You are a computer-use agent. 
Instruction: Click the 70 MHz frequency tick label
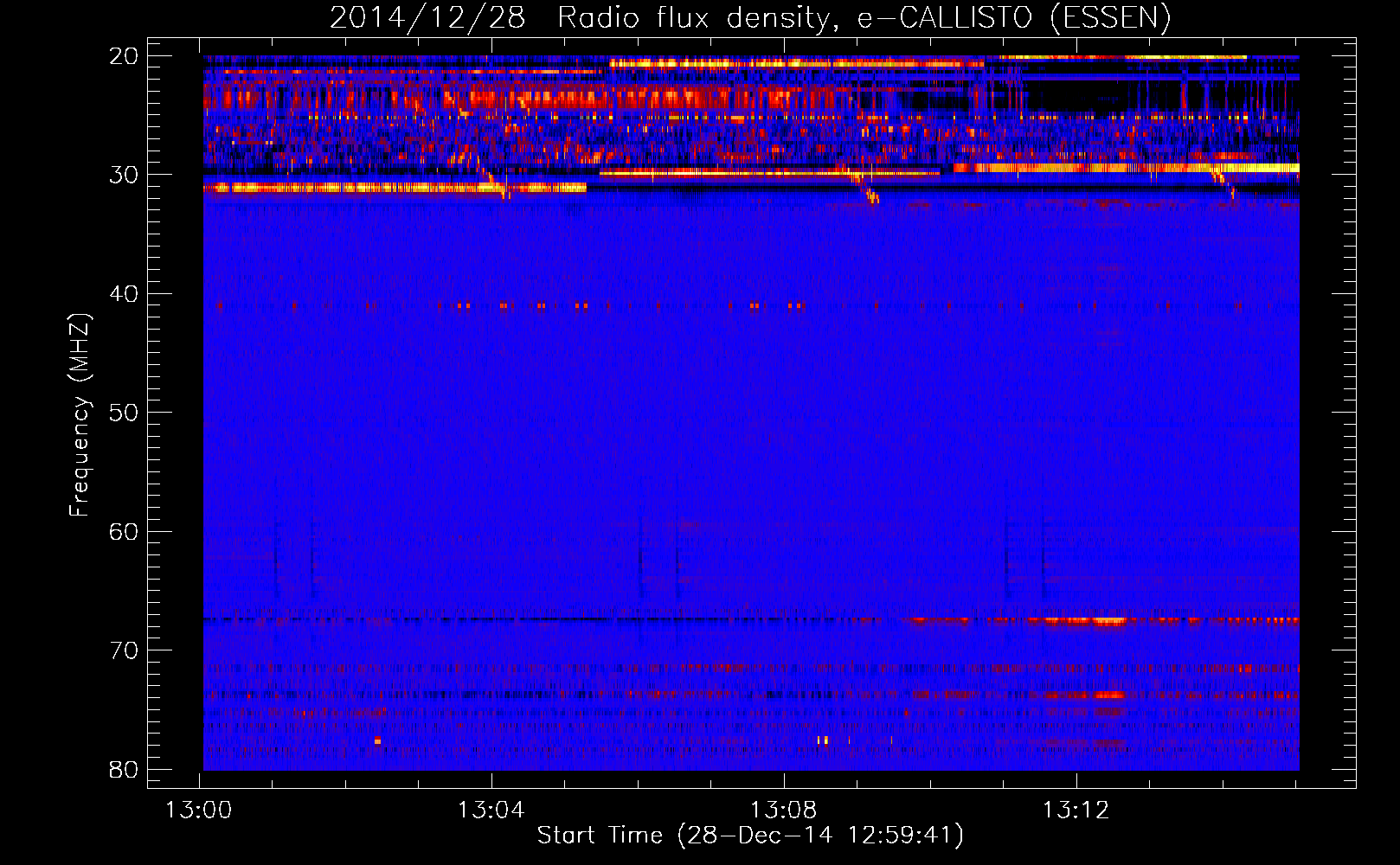[124, 650]
